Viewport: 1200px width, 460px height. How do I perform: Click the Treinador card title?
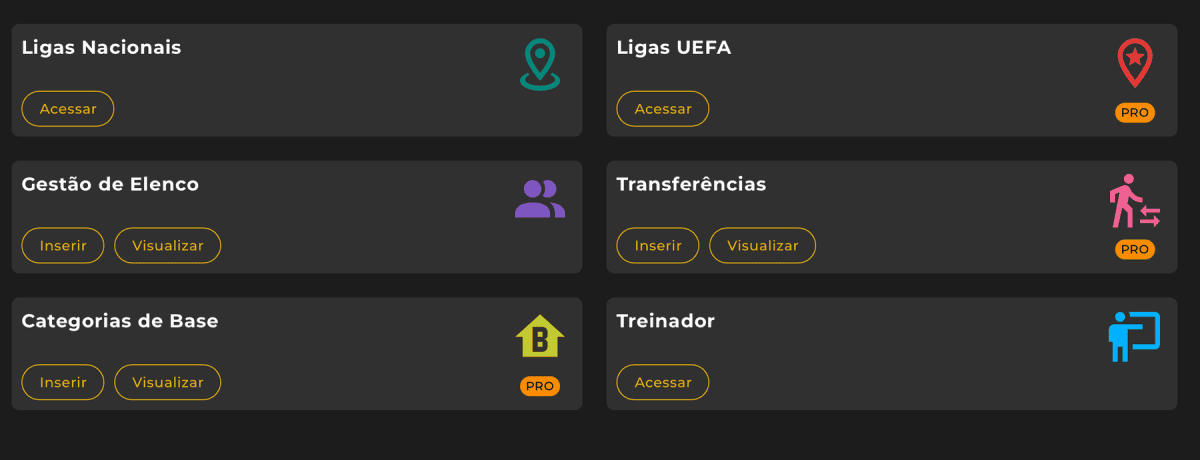(666, 321)
